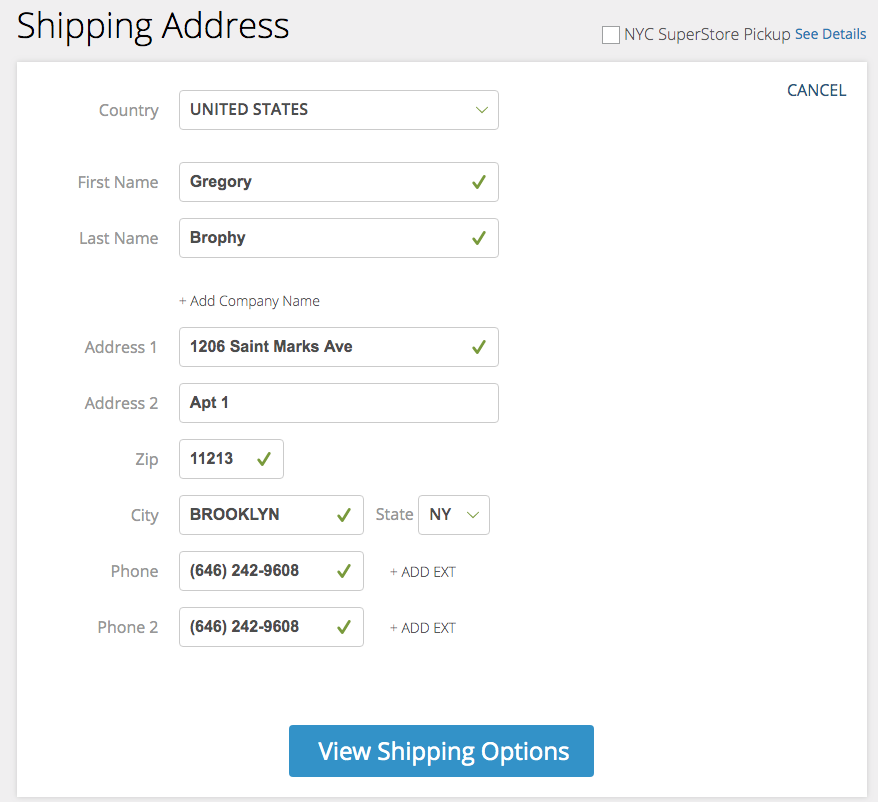
Task: Click the chevron arrow of the Country selector
Action: [482, 110]
